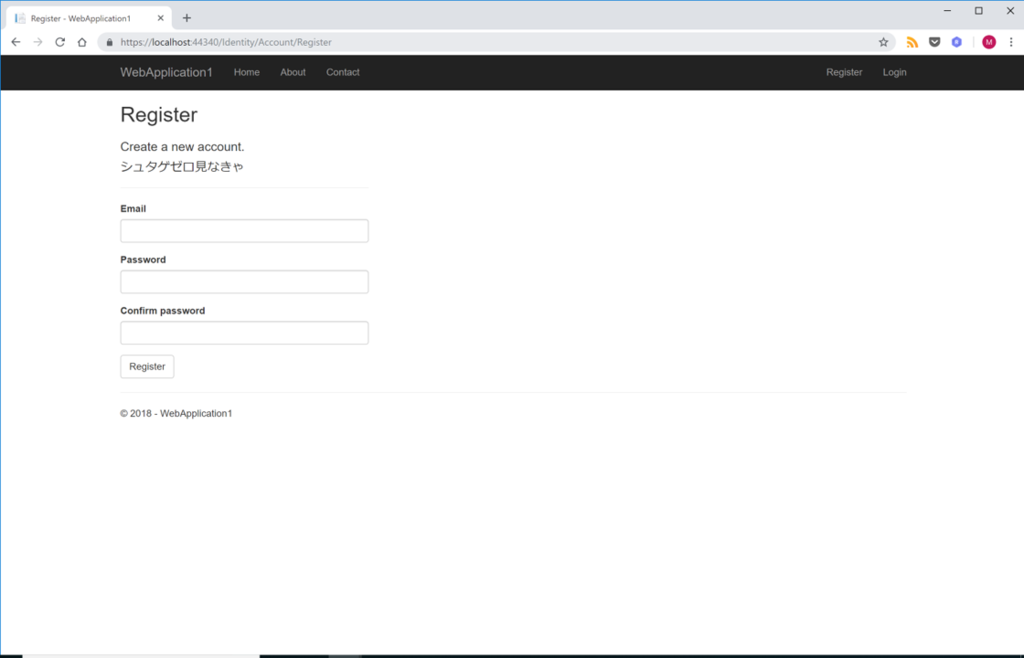Open the profile avatar M
1024x658 pixels.
[989, 42]
